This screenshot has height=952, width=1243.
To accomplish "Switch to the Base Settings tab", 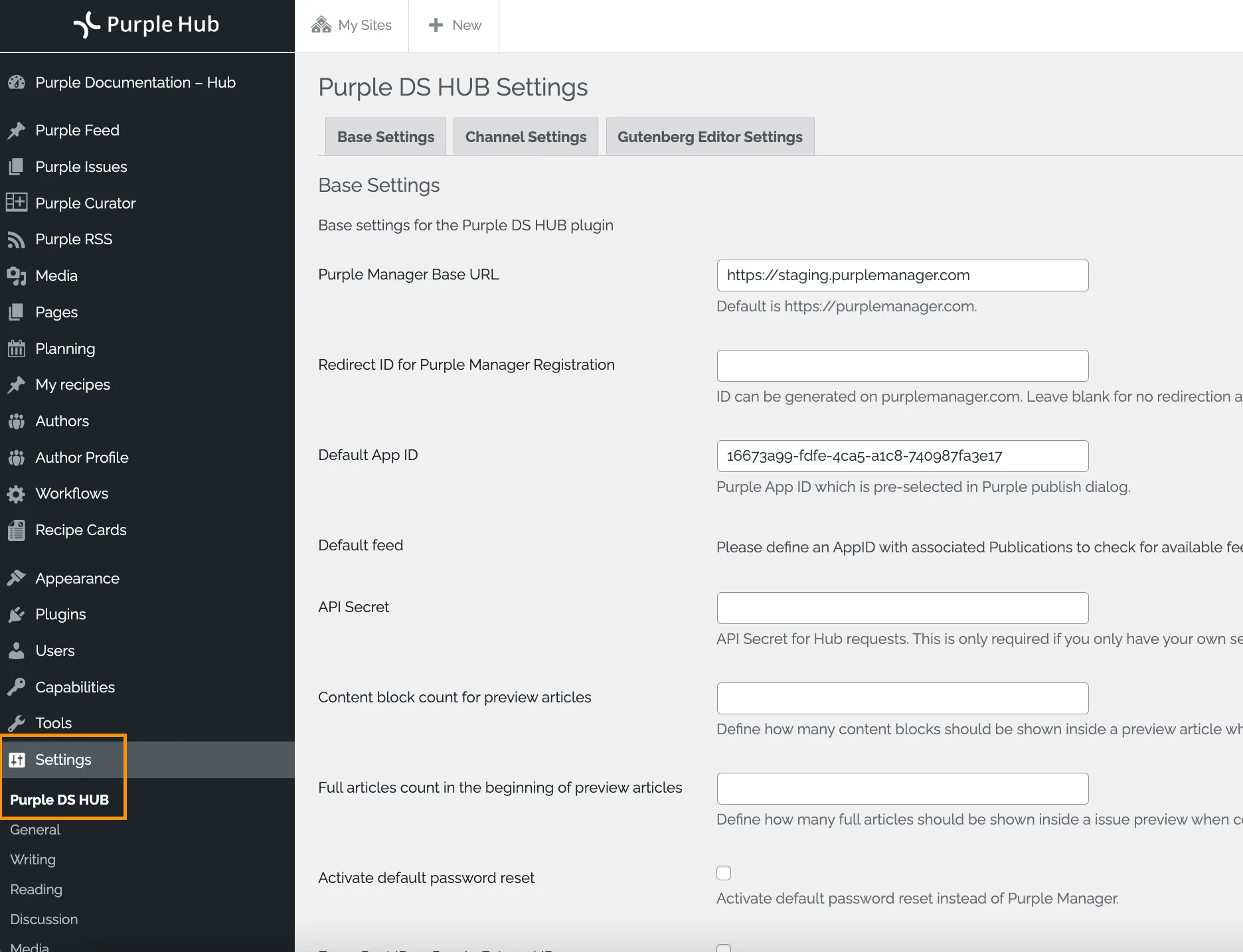I will click(x=386, y=137).
